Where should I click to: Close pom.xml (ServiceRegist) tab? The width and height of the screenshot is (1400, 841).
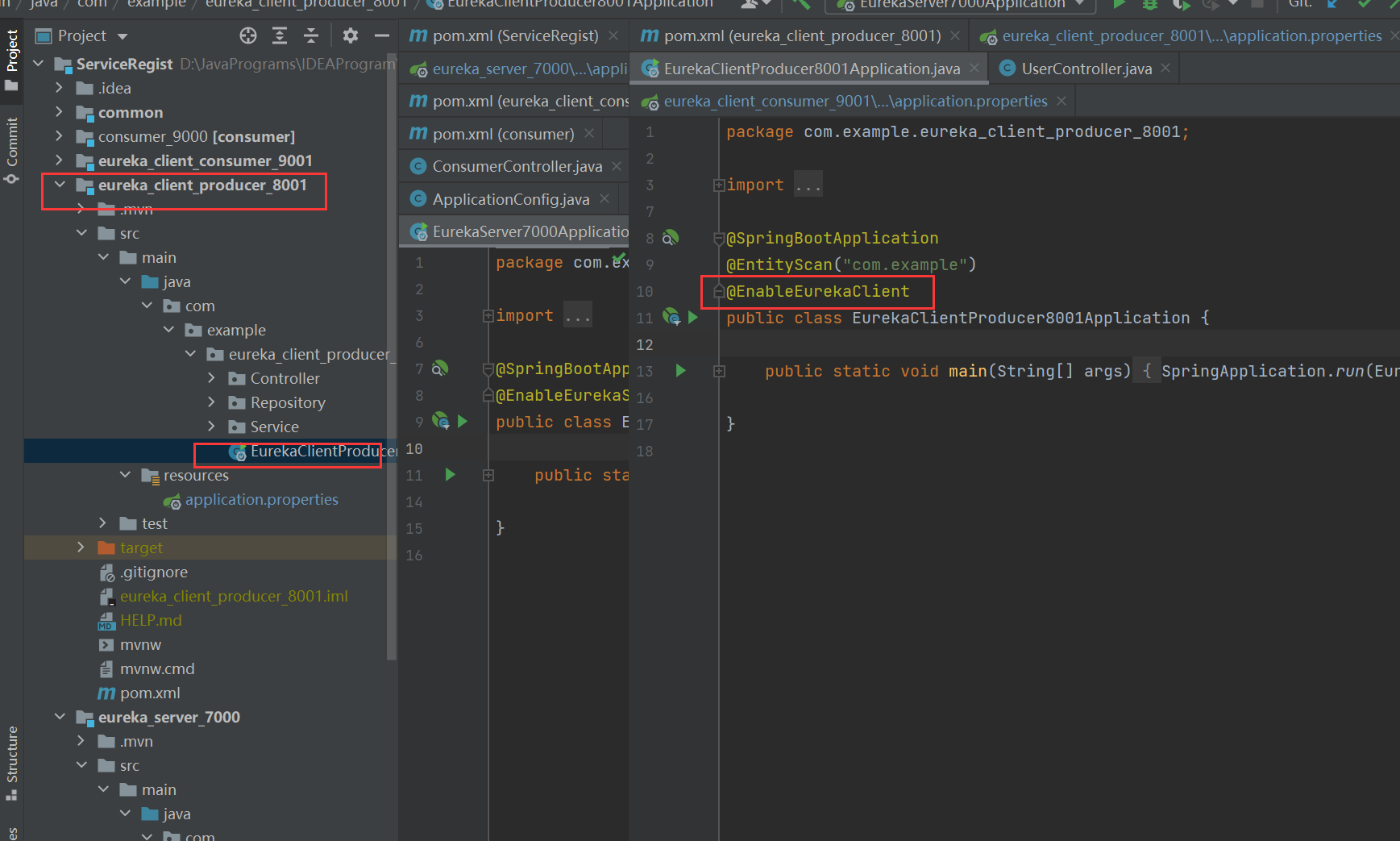613,35
